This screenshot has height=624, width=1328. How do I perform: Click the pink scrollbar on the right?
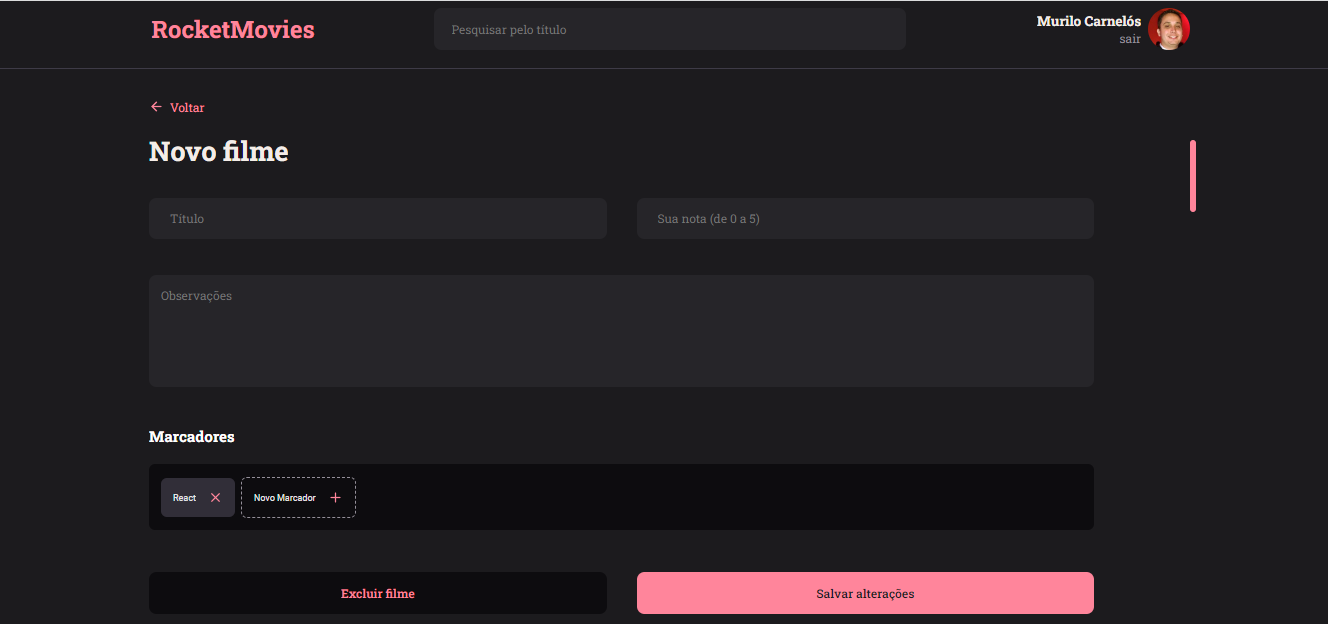[1192, 177]
